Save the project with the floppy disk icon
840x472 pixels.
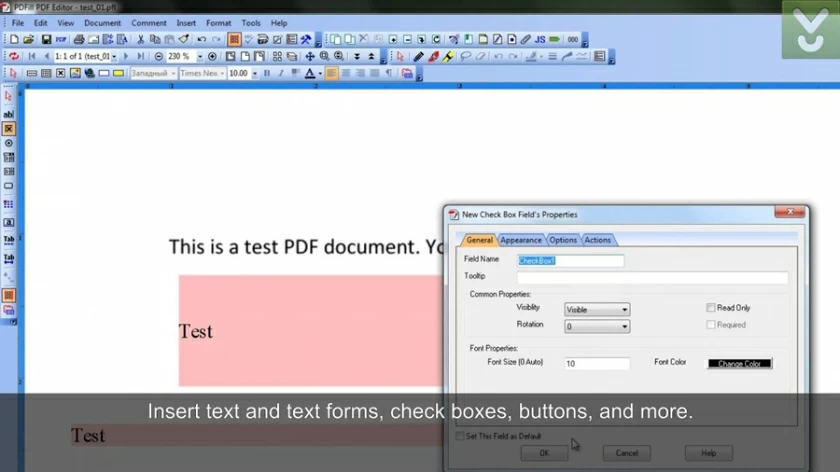(46, 40)
